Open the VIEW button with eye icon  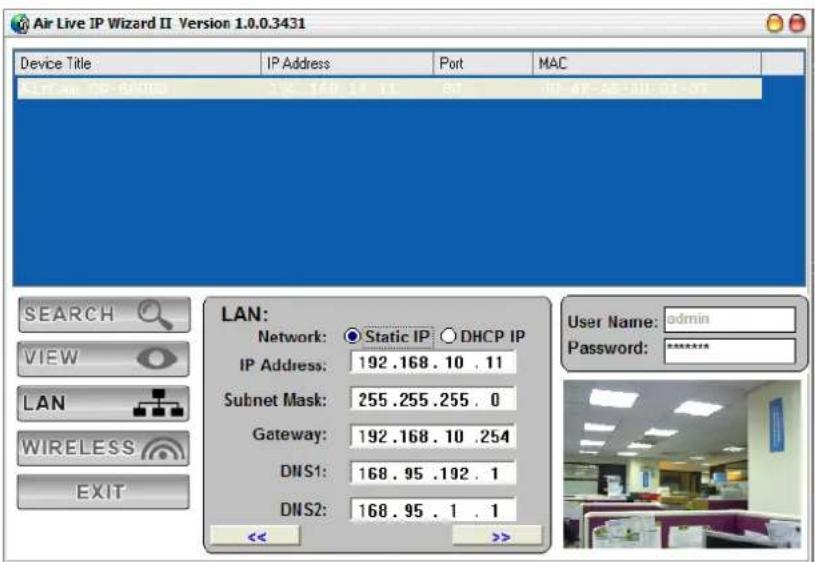coord(103,359)
